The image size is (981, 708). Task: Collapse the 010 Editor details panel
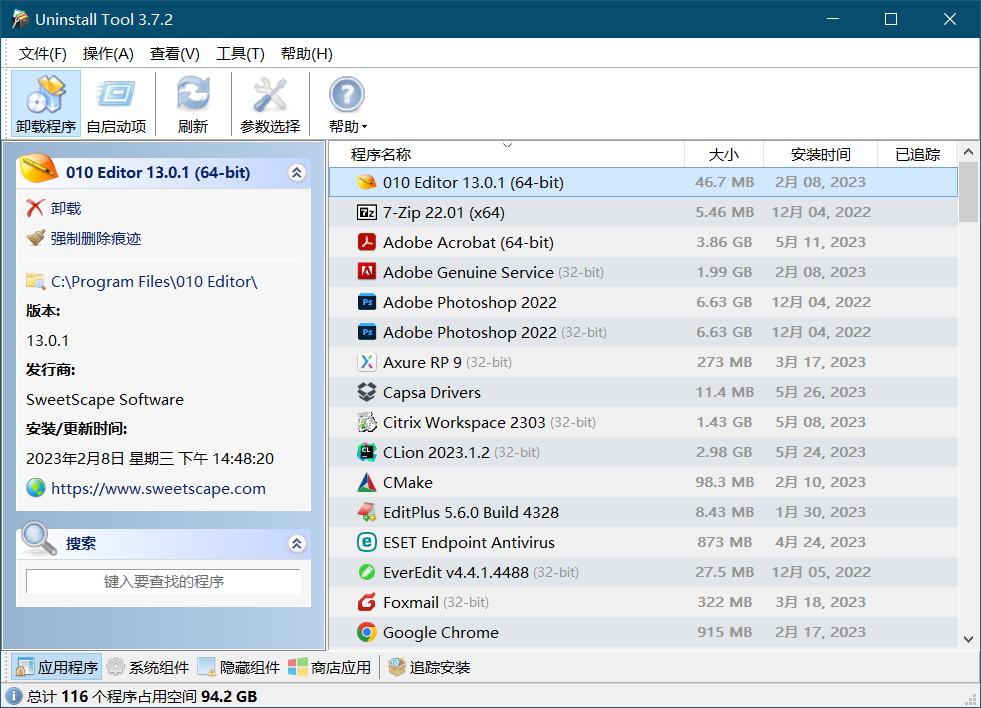[297, 173]
